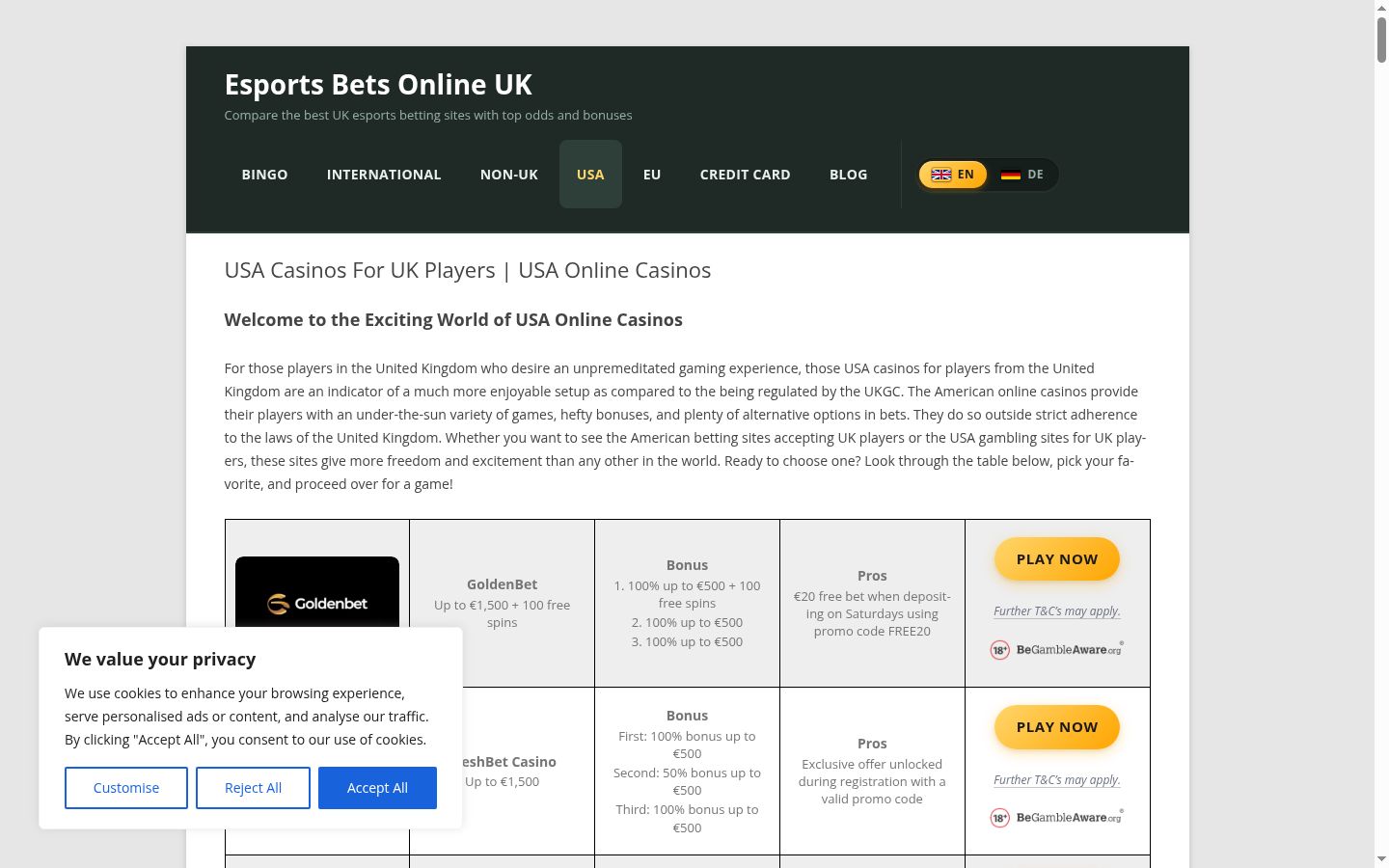Open the Blog menu item
This screenshot has width=1389, height=868.
848,175
